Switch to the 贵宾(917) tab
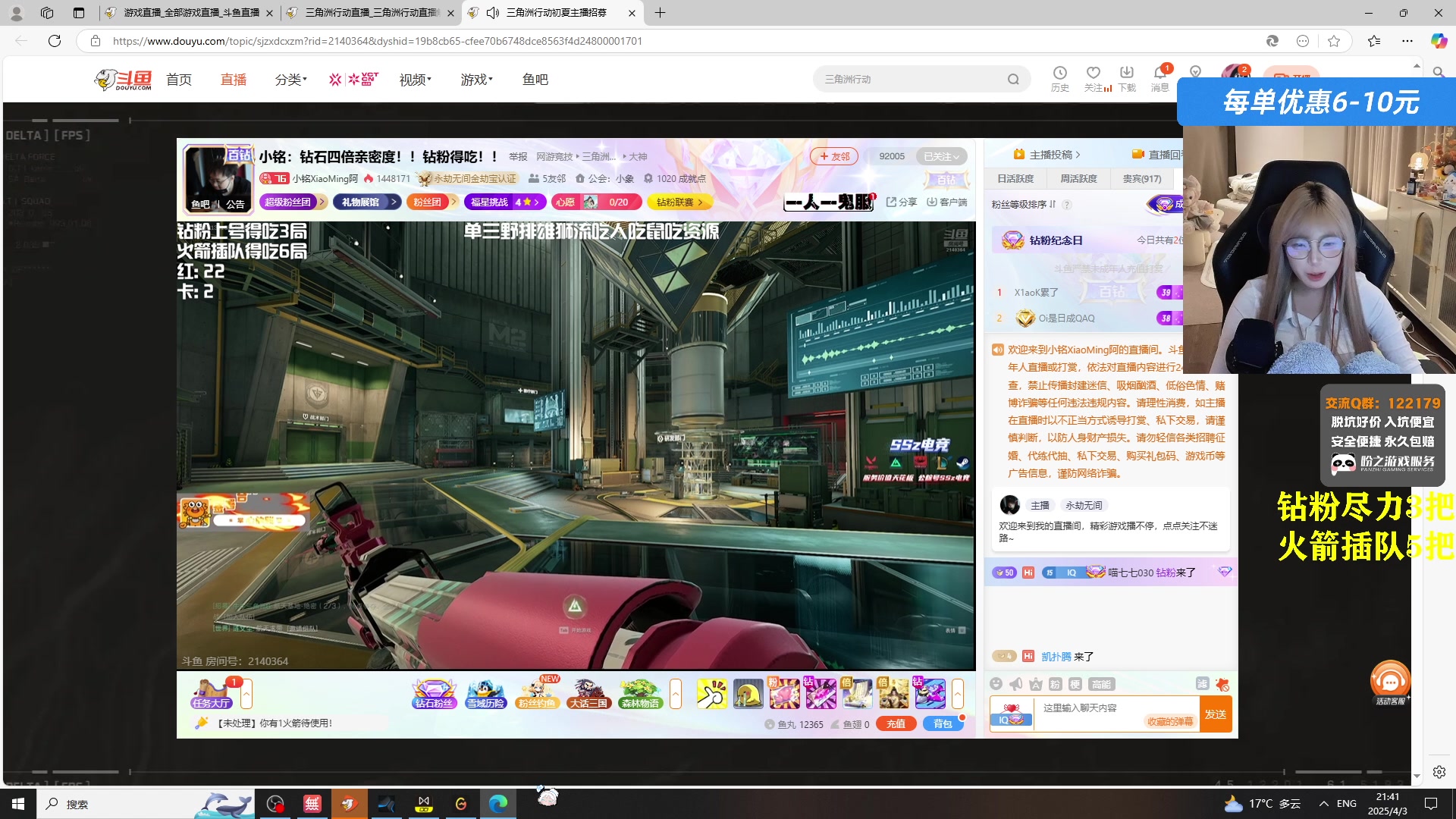 pos(1141,179)
